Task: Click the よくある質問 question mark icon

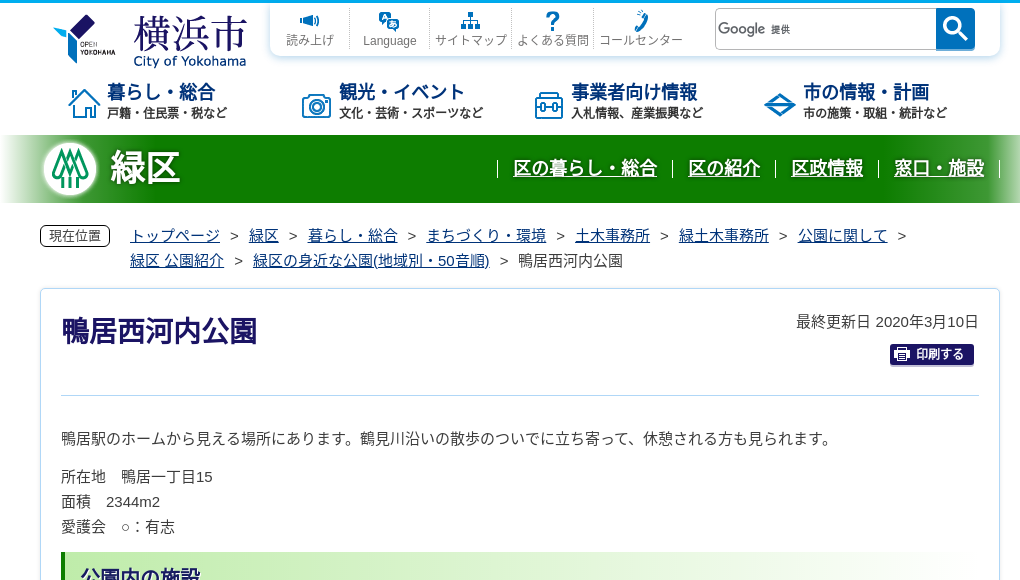Action: click(x=552, y=20)
